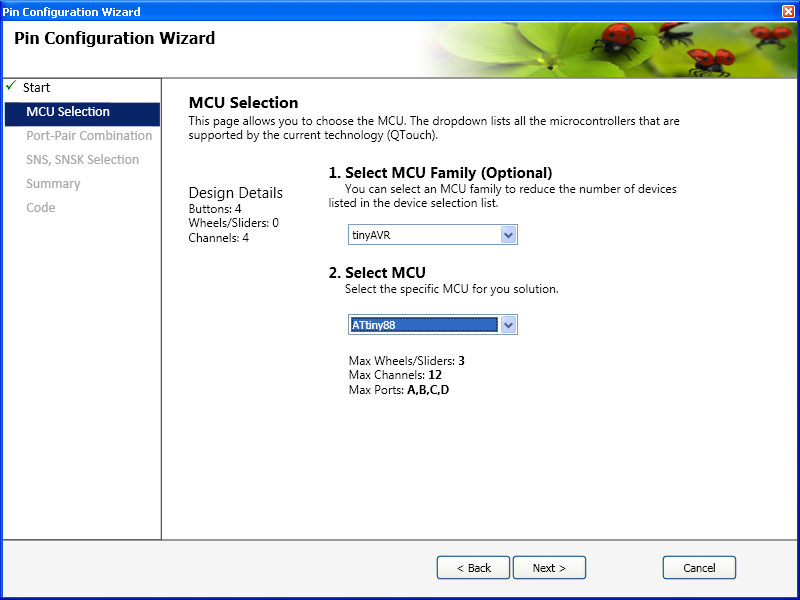Select Summary step in sidebar
The image size is (800, 600).
[53, 184]
